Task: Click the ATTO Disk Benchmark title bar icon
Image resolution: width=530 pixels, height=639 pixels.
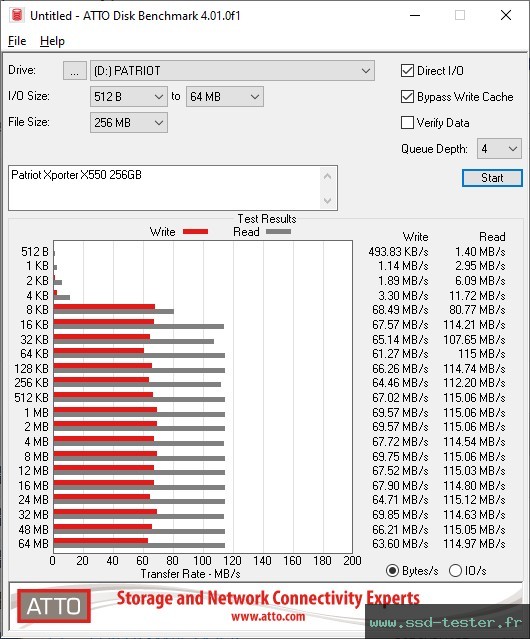Action: coord(17,15)
